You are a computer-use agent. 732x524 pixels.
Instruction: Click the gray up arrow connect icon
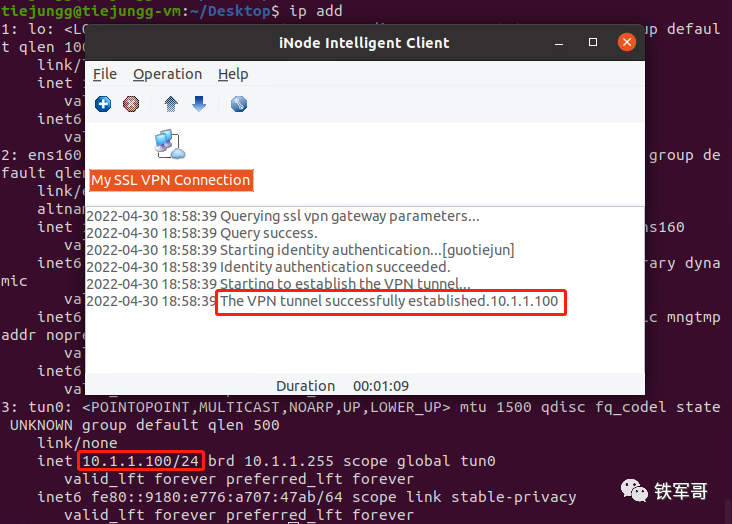[x=171, y=104]
